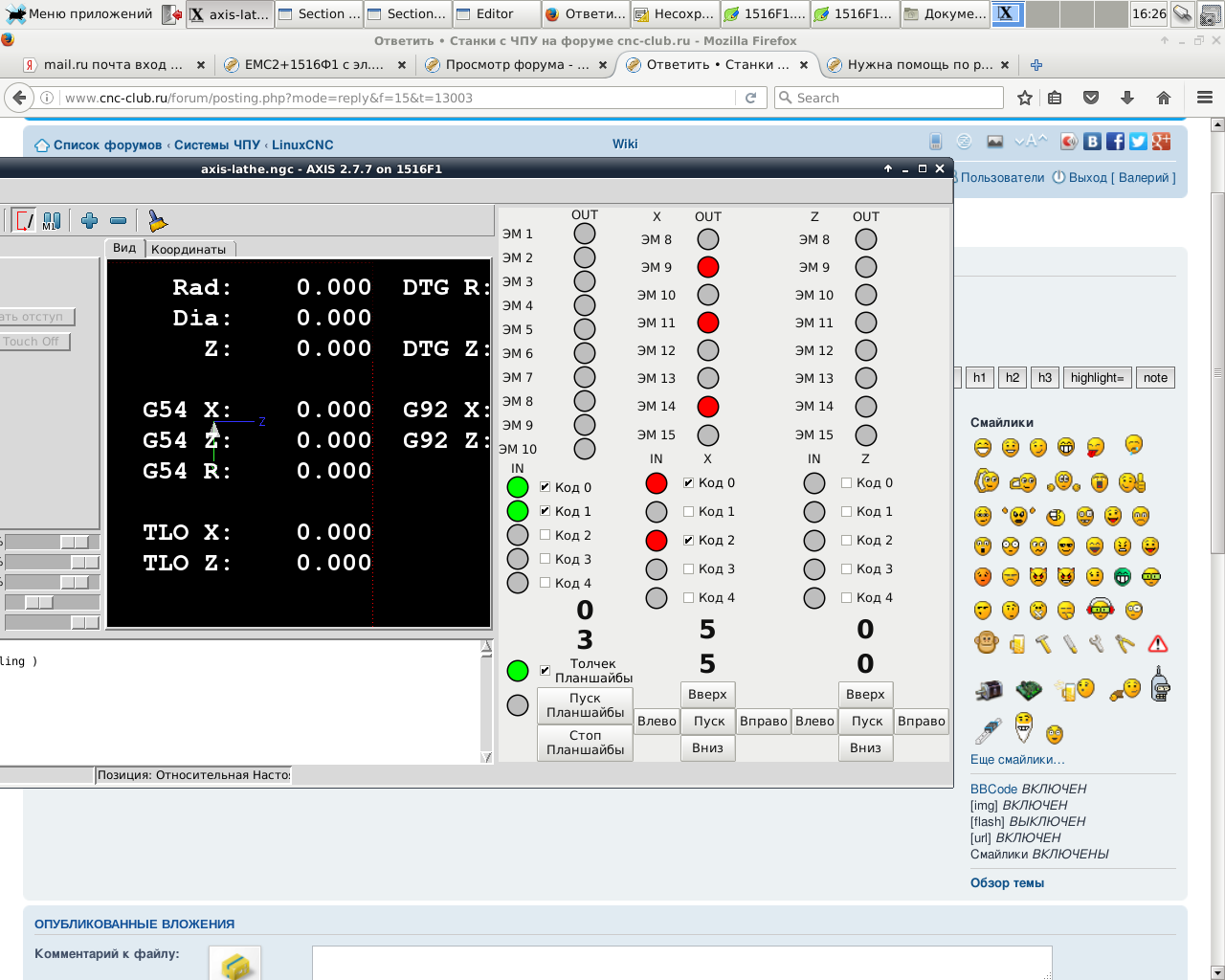The image size is (1225, 980).
Task: Go back with Firefox back arrow
Action: point(18,98)
